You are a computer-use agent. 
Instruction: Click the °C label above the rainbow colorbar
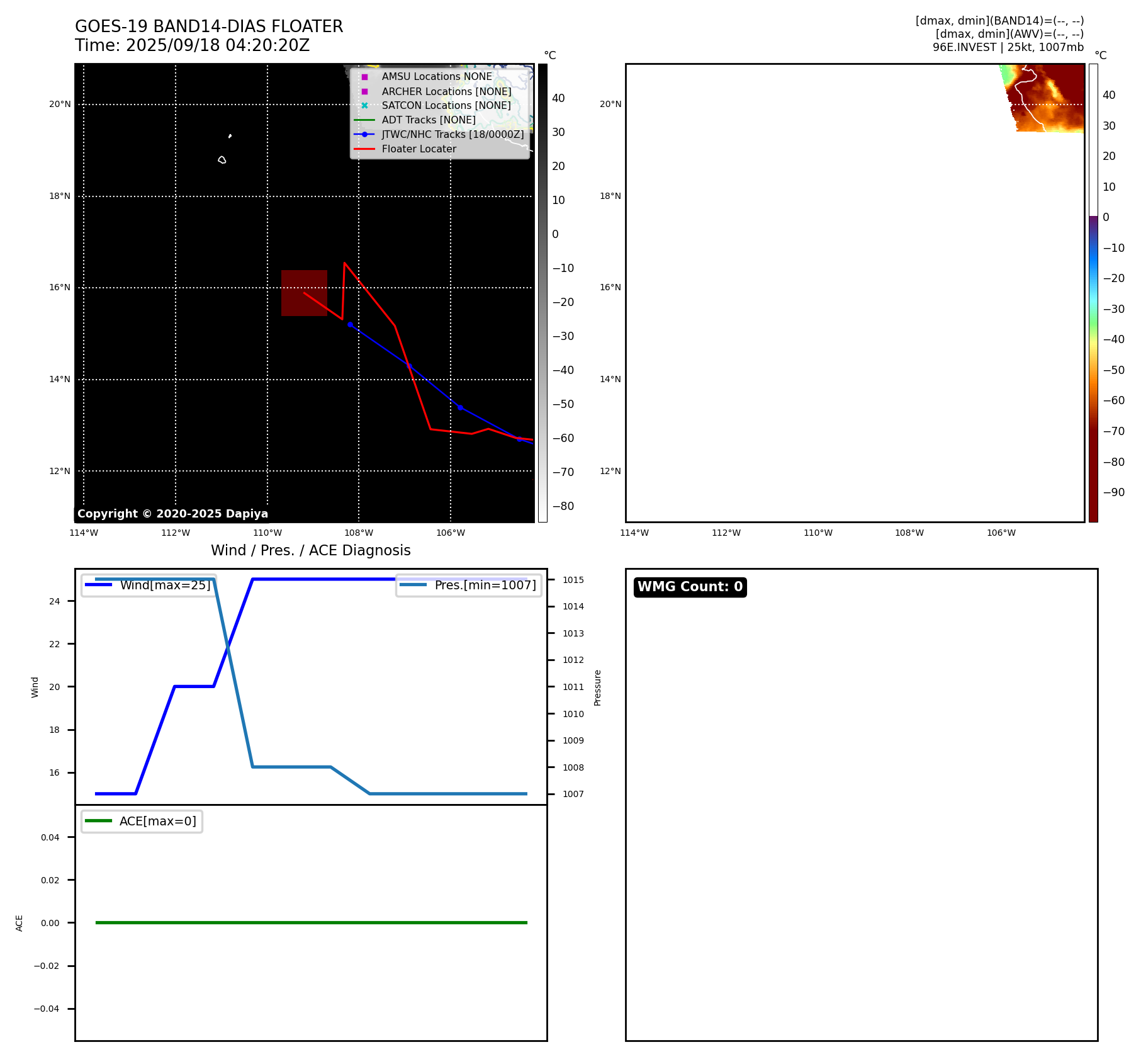tap(1101, 55)
